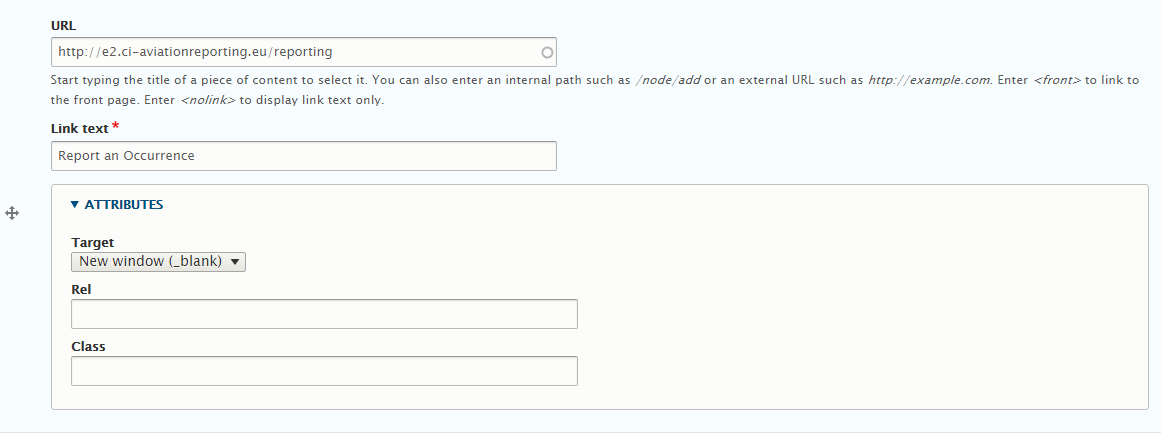Click the drag handle cross-arrows icon
This screenshot has height=437, width=1163.
(12, 214)
